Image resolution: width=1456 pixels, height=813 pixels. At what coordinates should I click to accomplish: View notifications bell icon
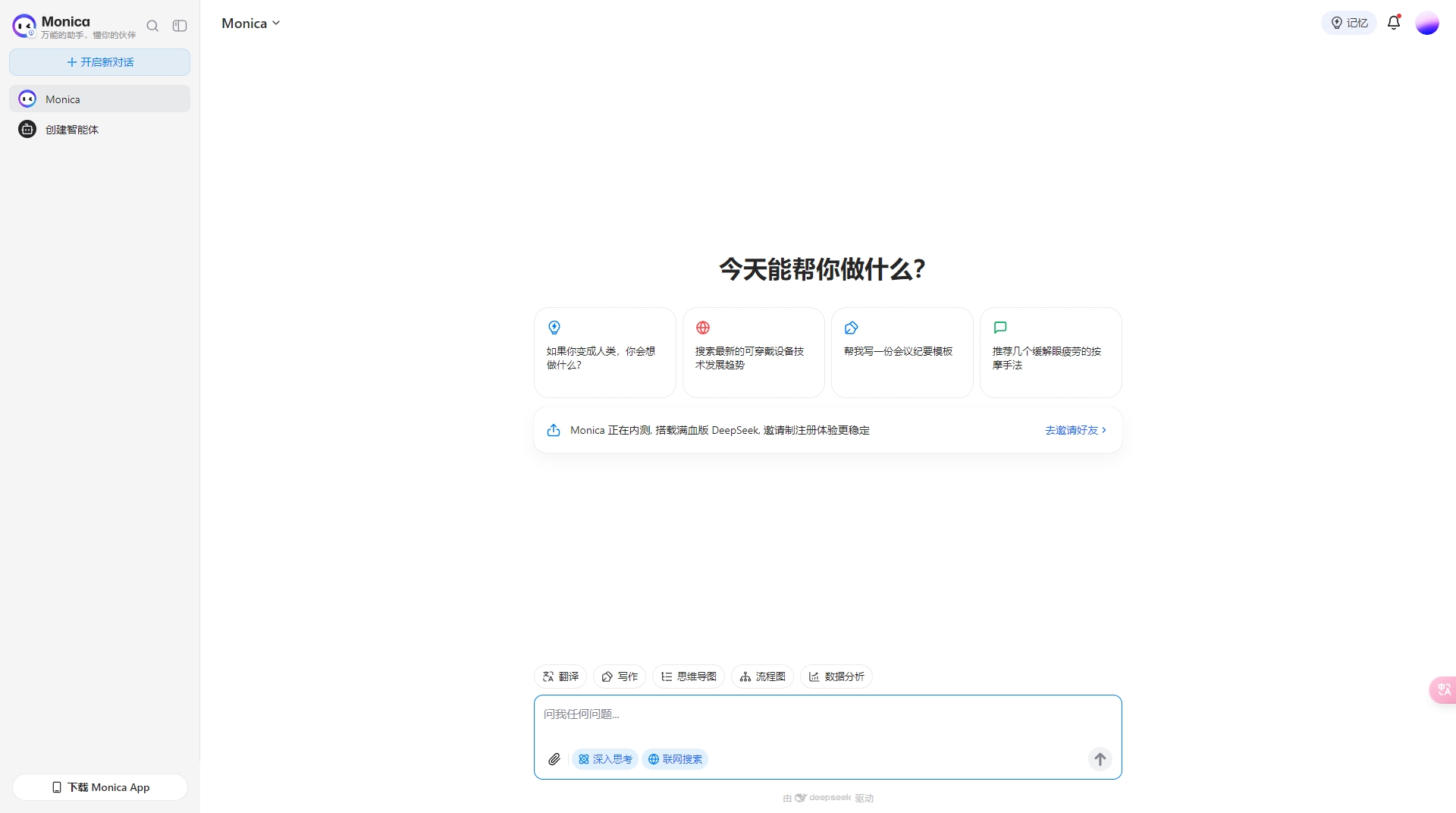[1394, 23]
